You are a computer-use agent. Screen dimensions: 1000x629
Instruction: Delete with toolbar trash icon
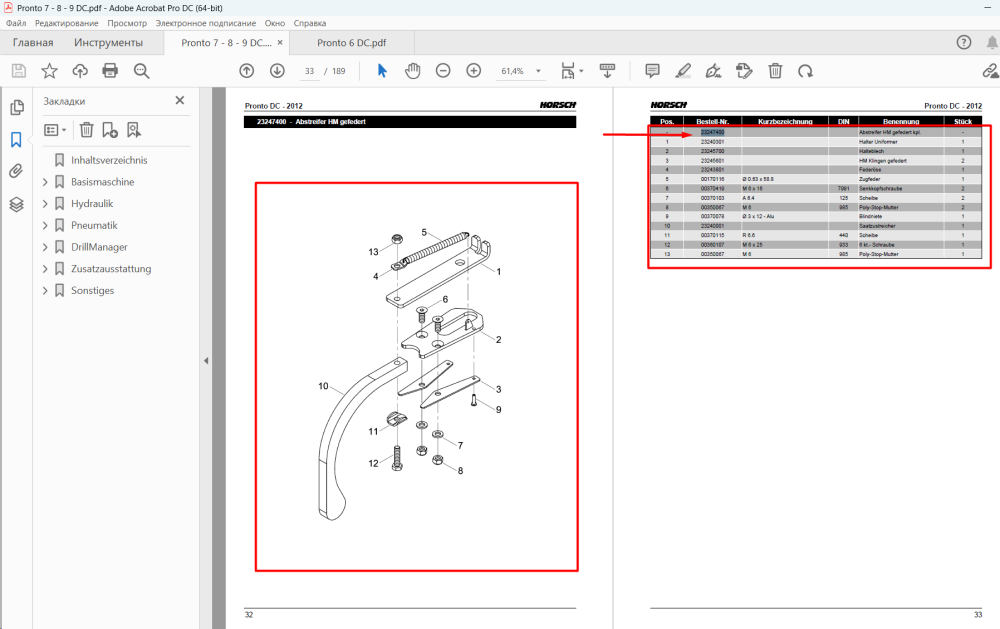click(775, 71)
